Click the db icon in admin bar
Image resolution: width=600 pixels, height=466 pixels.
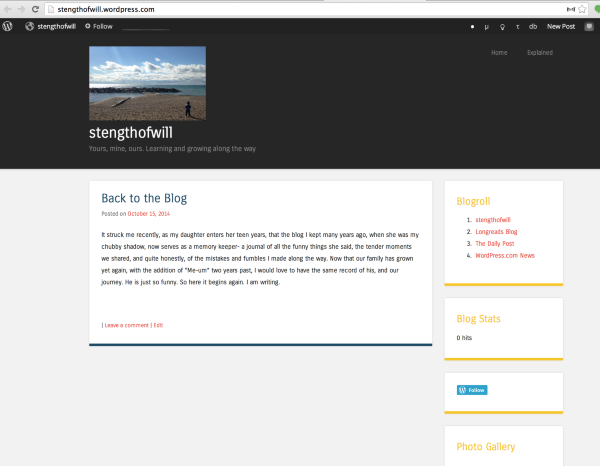tap(532, 26)
